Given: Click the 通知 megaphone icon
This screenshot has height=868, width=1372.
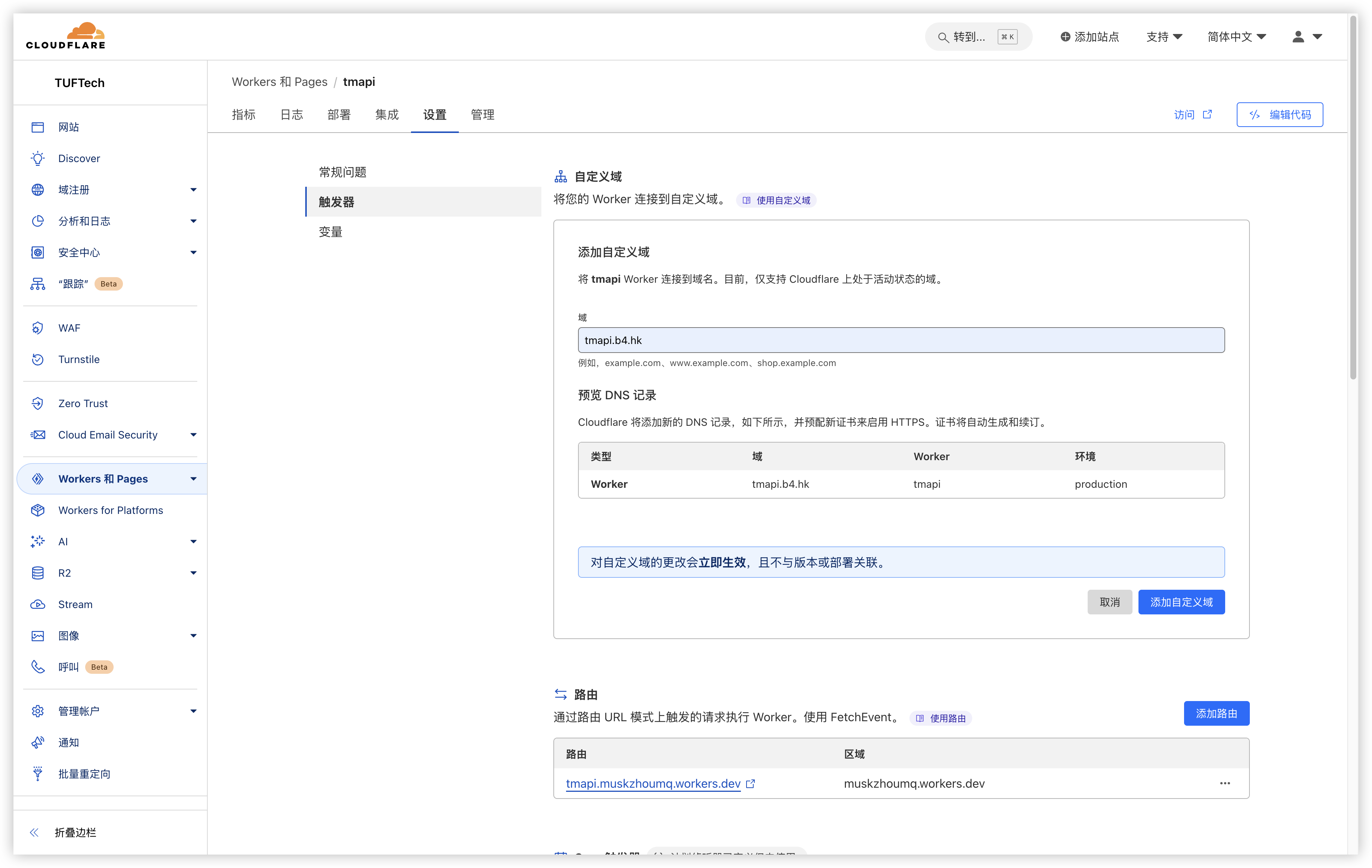Looking at the screenshot, I should click(x=38, y=742).
